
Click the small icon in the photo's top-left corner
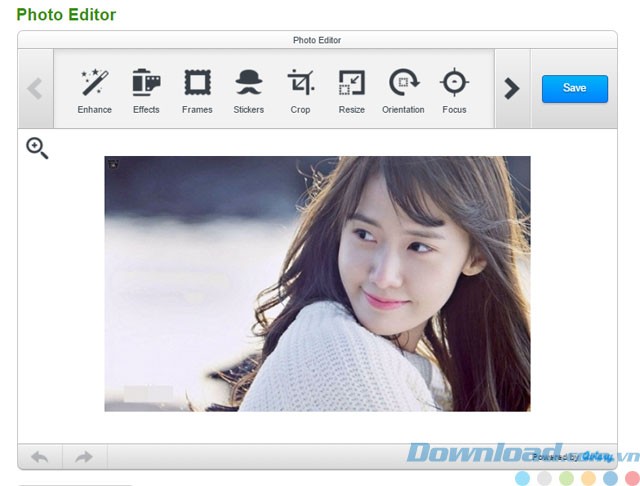point(113,163)
